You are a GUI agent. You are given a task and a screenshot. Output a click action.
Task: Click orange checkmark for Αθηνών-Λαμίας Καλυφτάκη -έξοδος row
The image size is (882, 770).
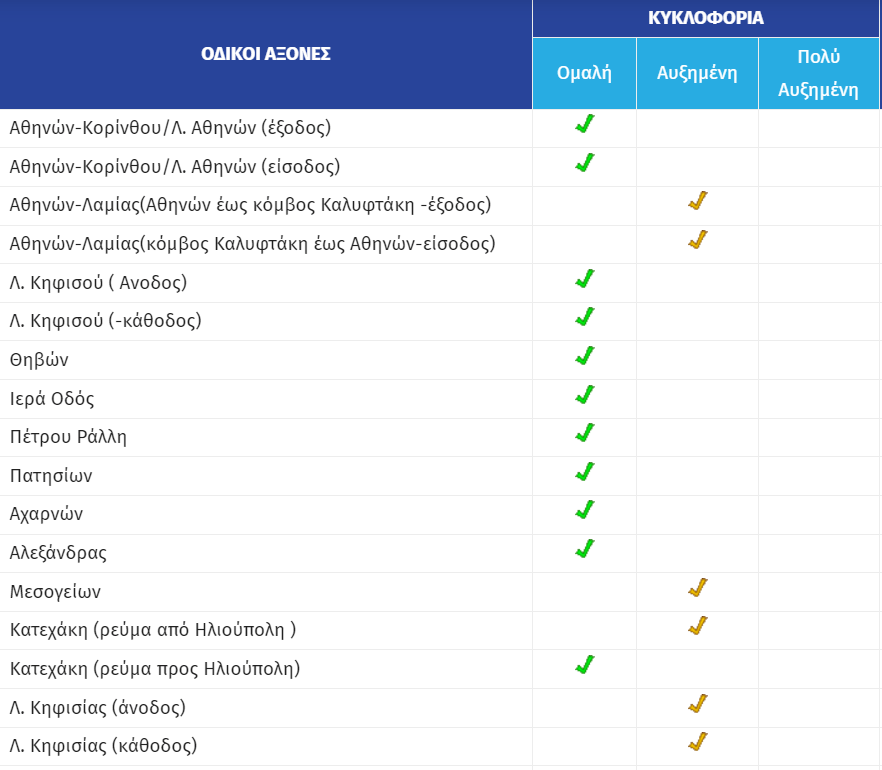coord(698,201)
